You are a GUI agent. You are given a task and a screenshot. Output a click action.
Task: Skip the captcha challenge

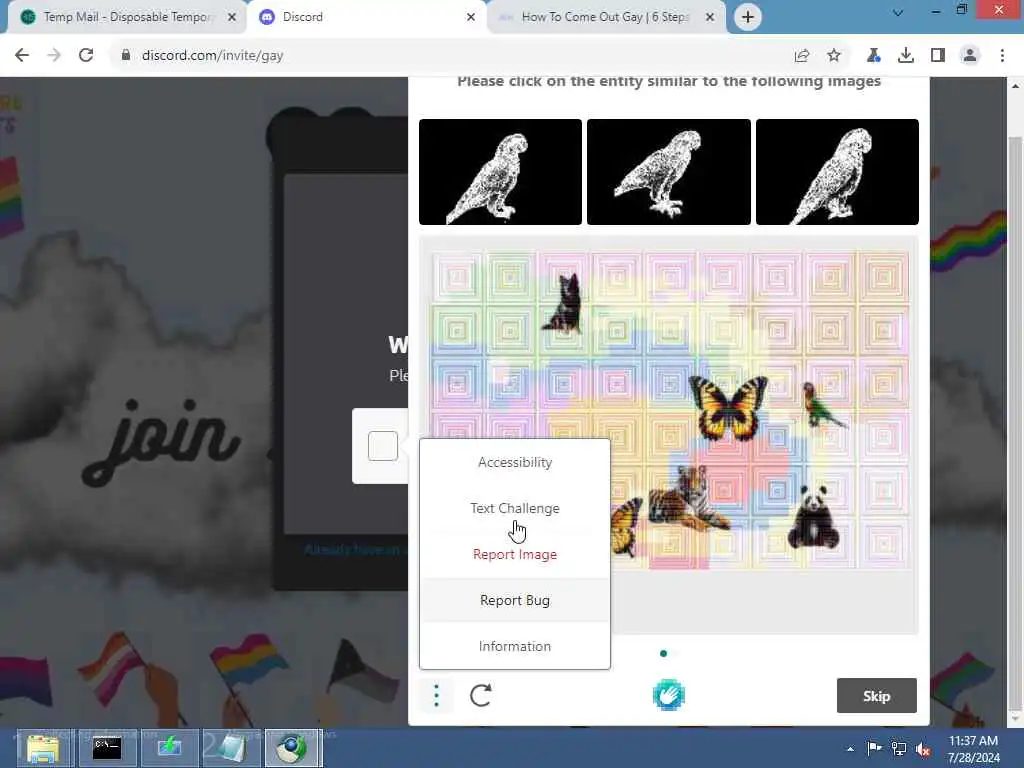click(876, 696)
